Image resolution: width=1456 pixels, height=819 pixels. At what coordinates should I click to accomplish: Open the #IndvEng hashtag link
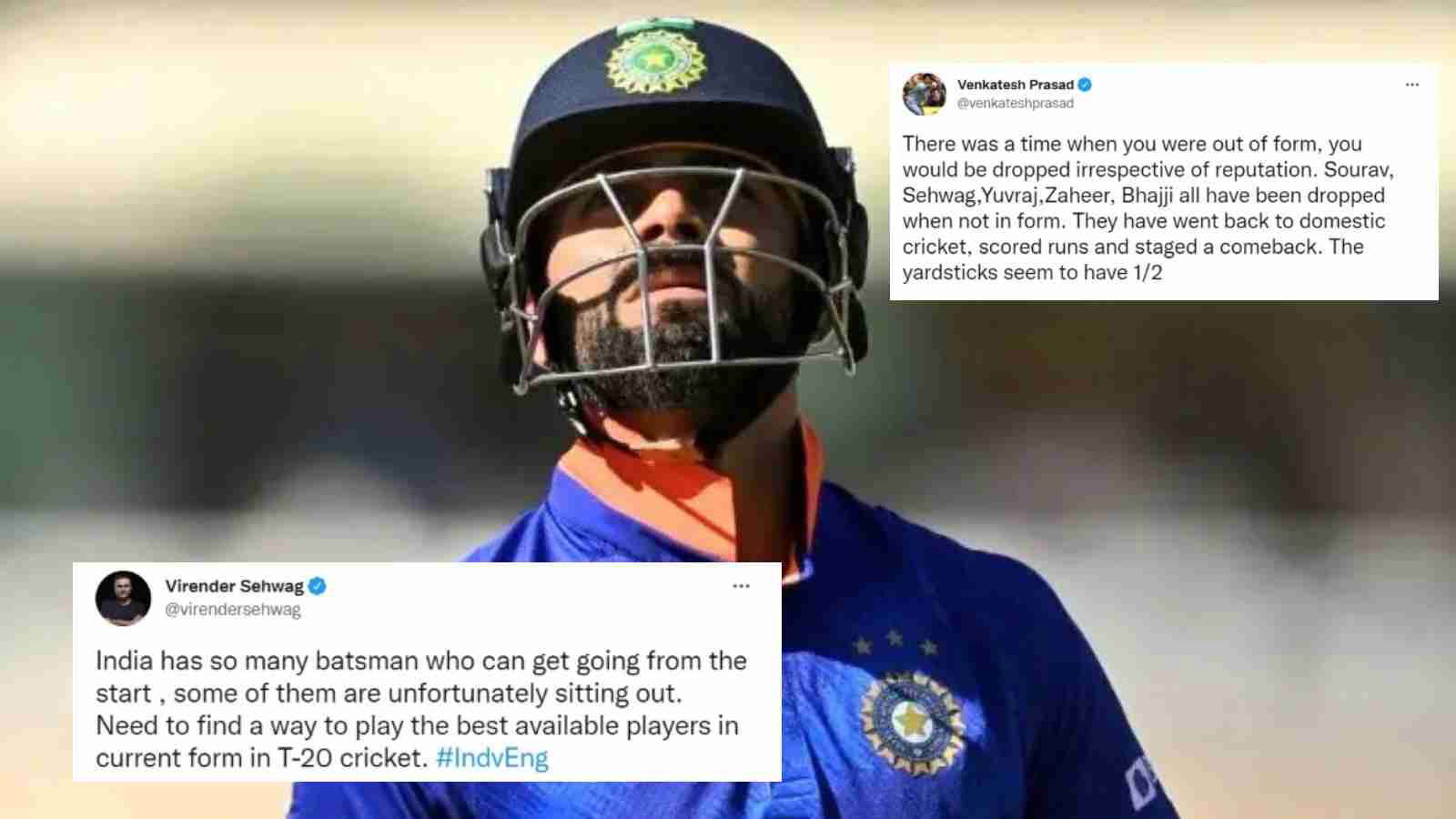tap(492, 758)
